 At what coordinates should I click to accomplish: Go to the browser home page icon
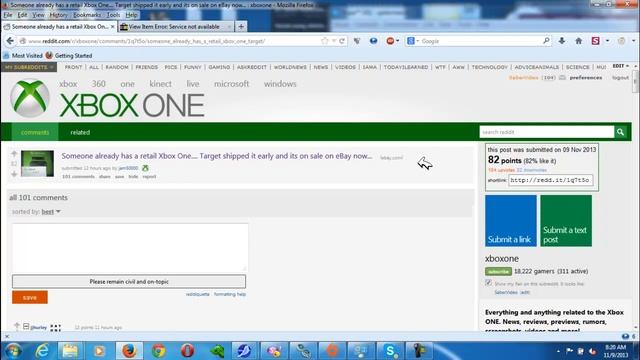579,41
